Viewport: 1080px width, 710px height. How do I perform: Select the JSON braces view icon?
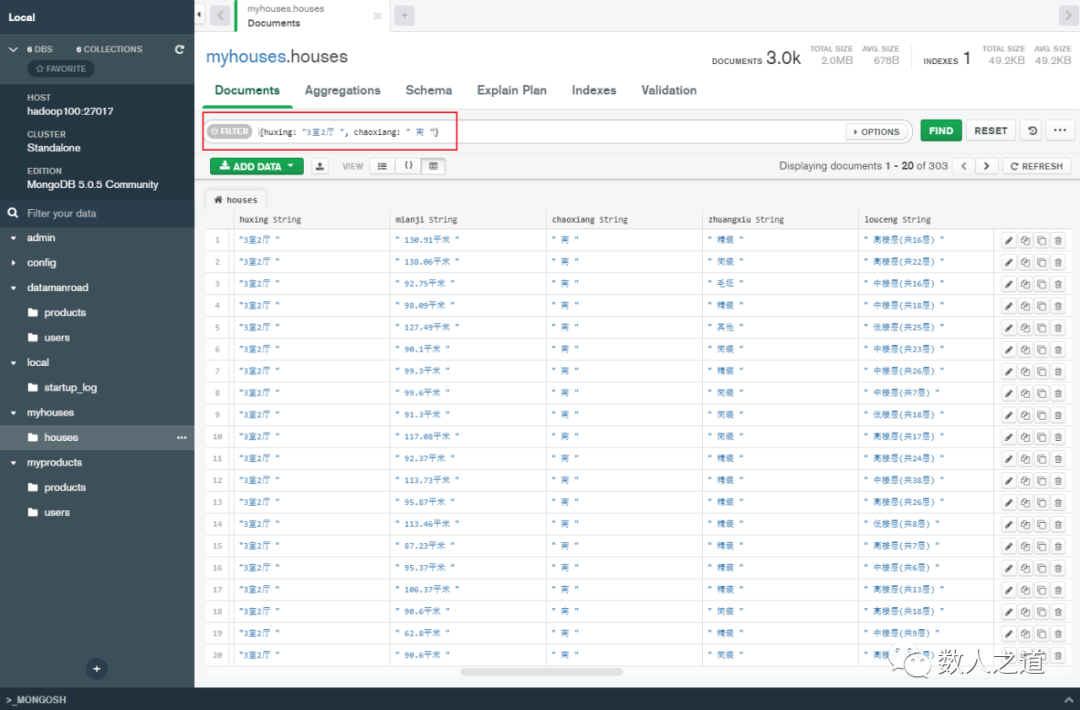(x=408, y=165)
